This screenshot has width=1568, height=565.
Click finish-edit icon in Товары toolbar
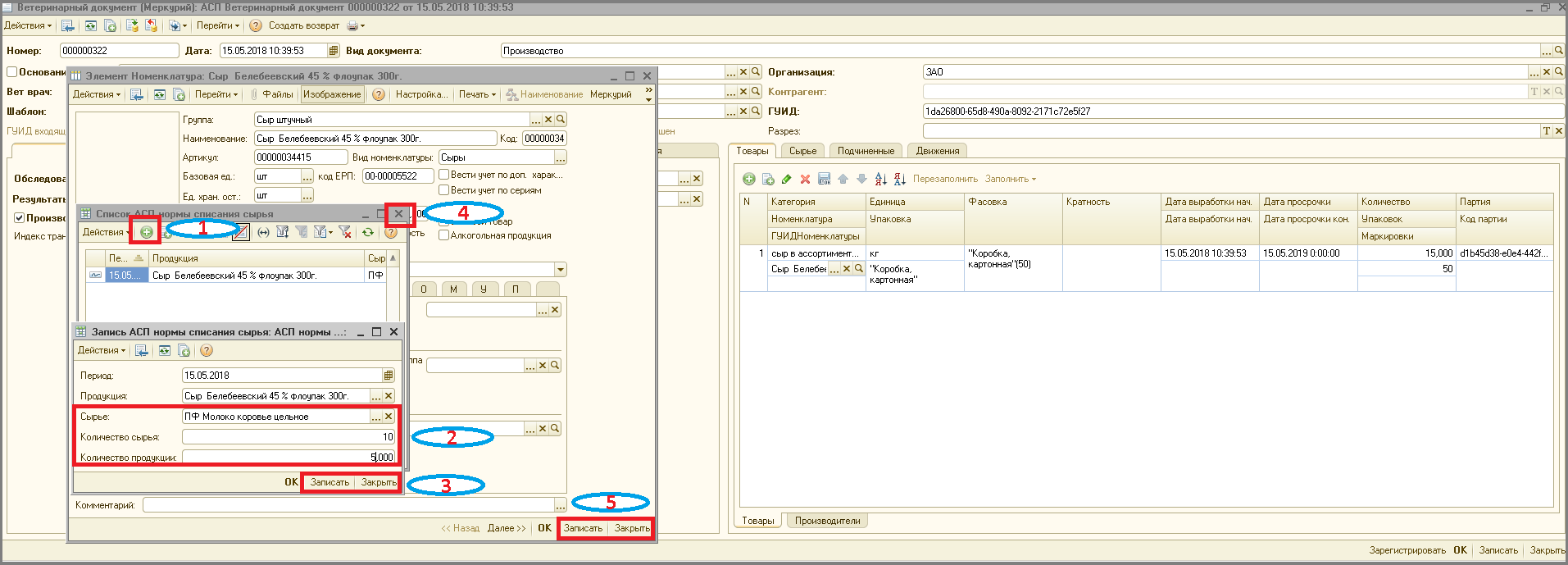825,179
